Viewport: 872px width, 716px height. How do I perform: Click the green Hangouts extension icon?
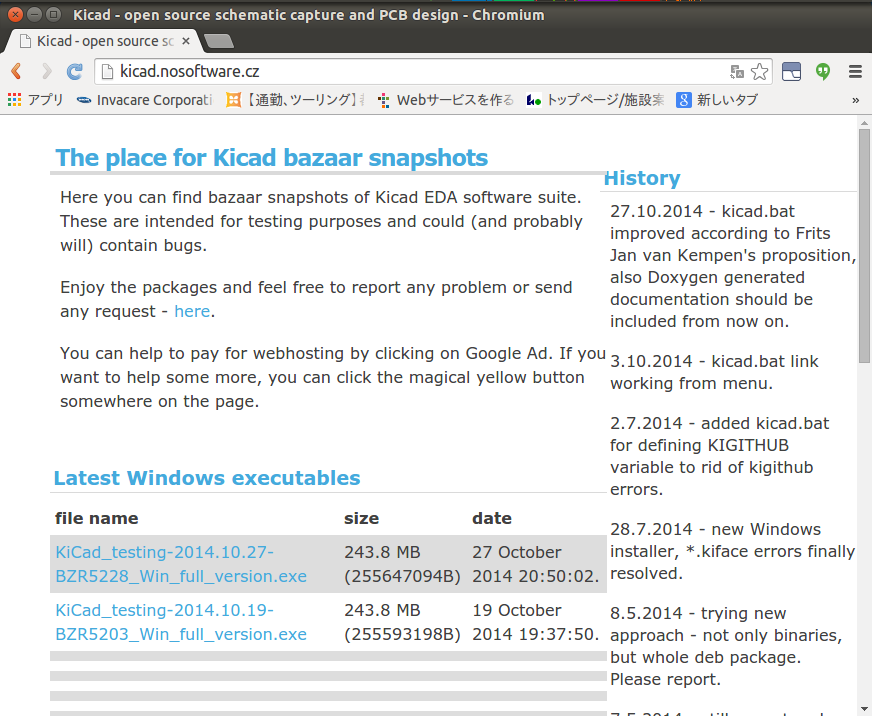pyautogui.click(x=823, y=71)
